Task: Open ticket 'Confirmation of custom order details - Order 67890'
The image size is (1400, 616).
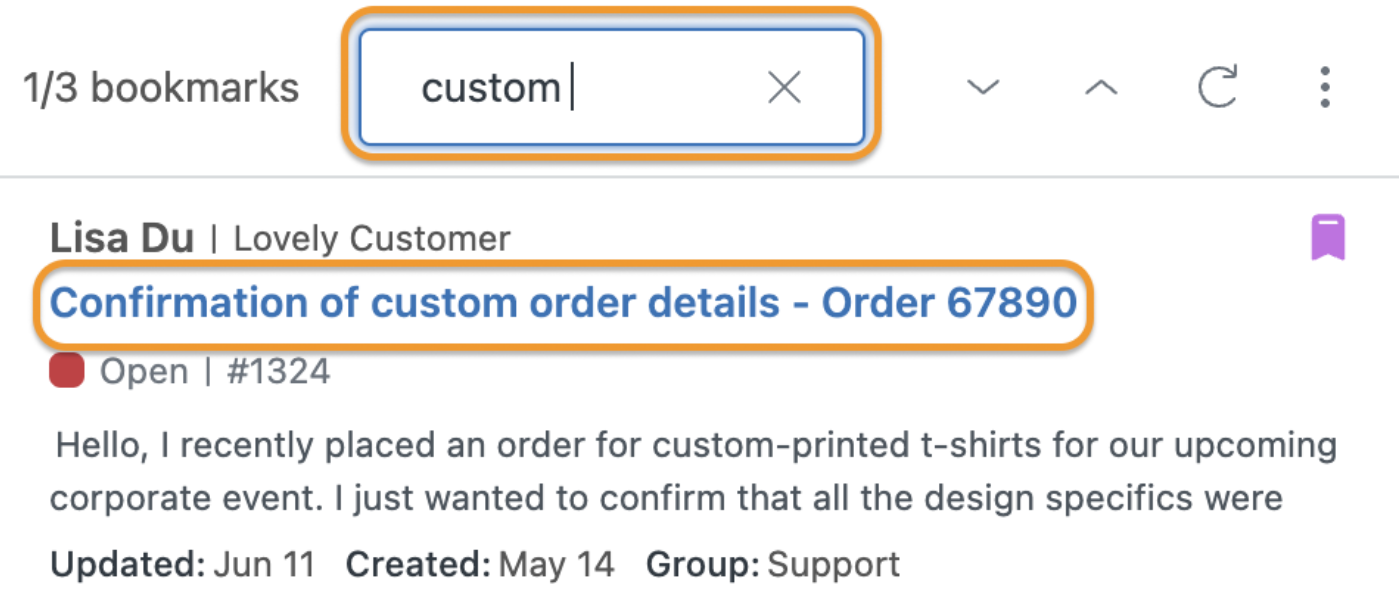Action: coord(564,302)
